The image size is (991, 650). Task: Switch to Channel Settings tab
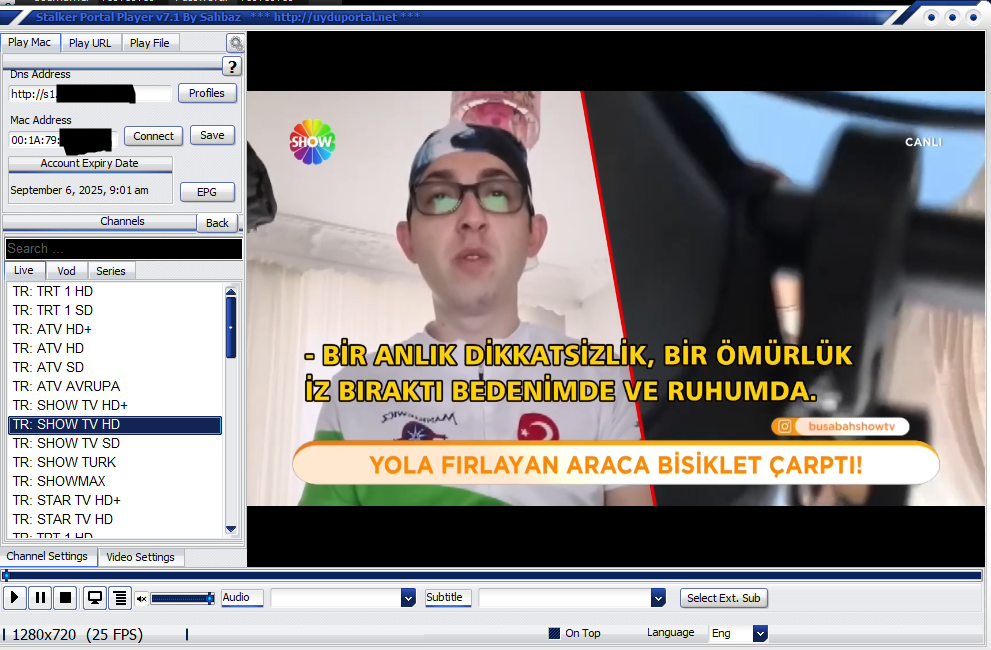click(47, 556)
